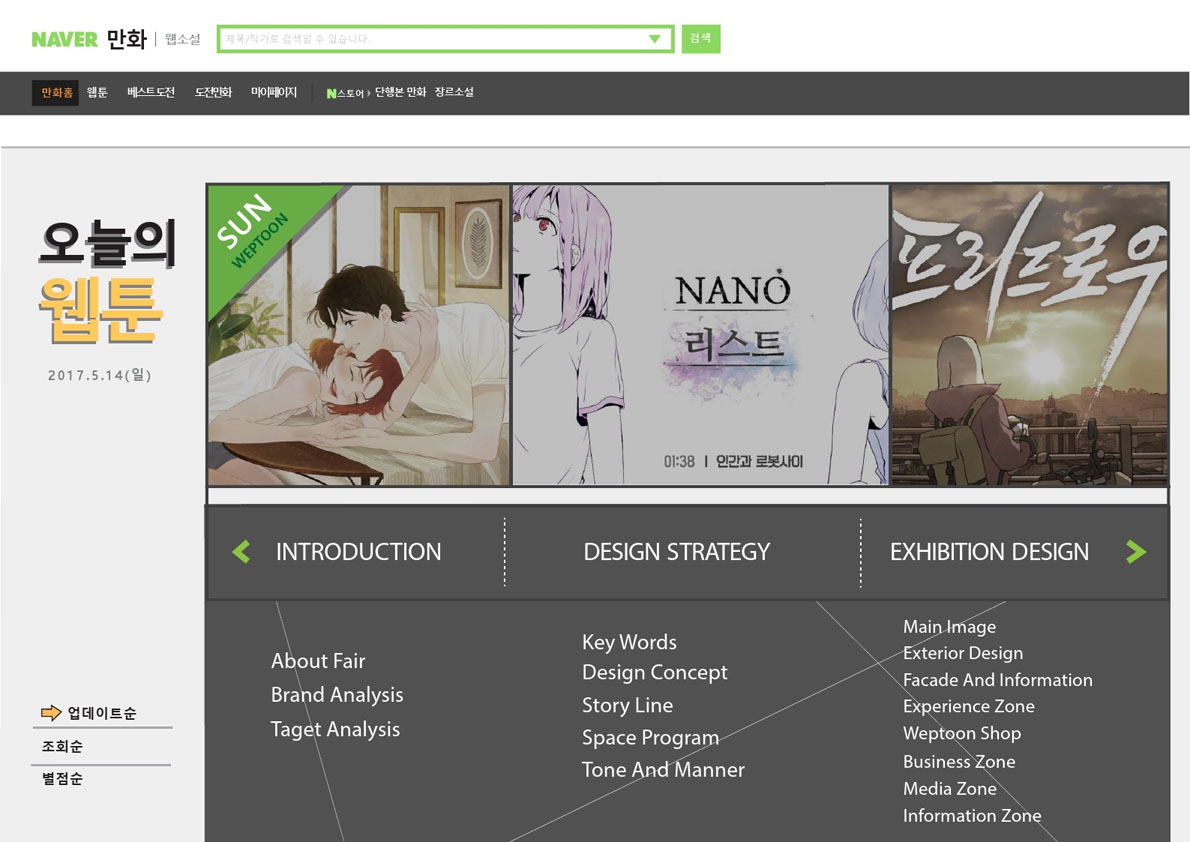Open the Story Line link

point(628,705)
